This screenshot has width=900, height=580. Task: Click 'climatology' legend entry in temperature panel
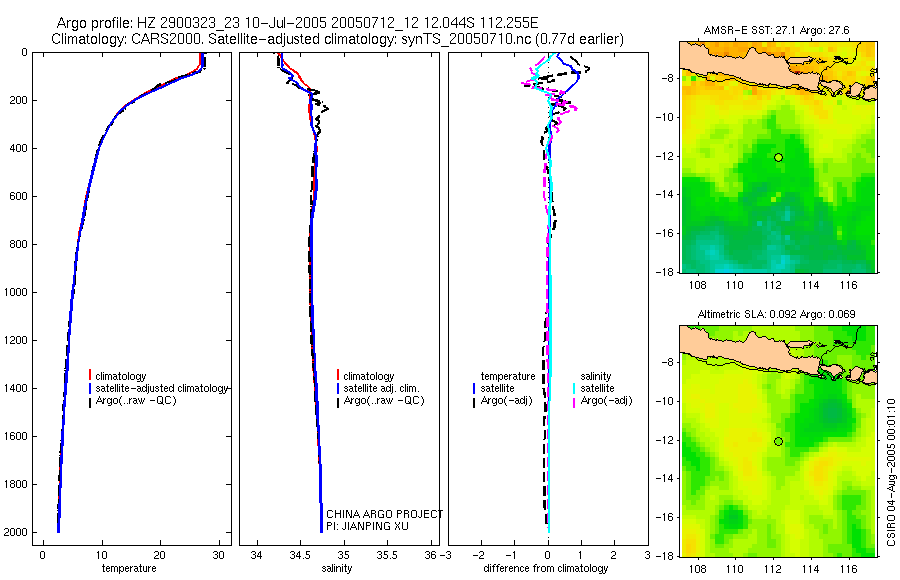[x=121, y=376]
